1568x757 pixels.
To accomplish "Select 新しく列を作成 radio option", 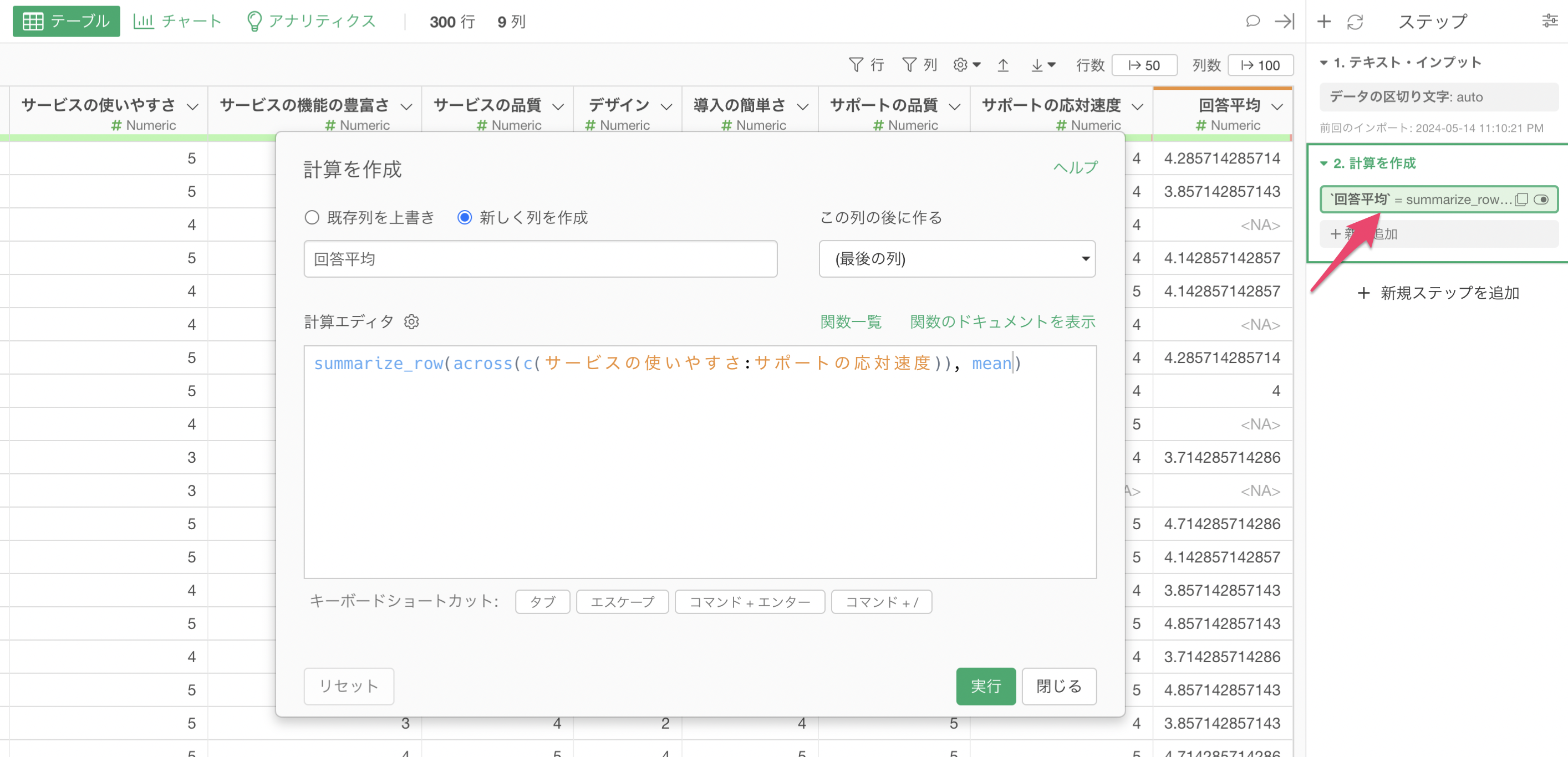I will (465, 217).
